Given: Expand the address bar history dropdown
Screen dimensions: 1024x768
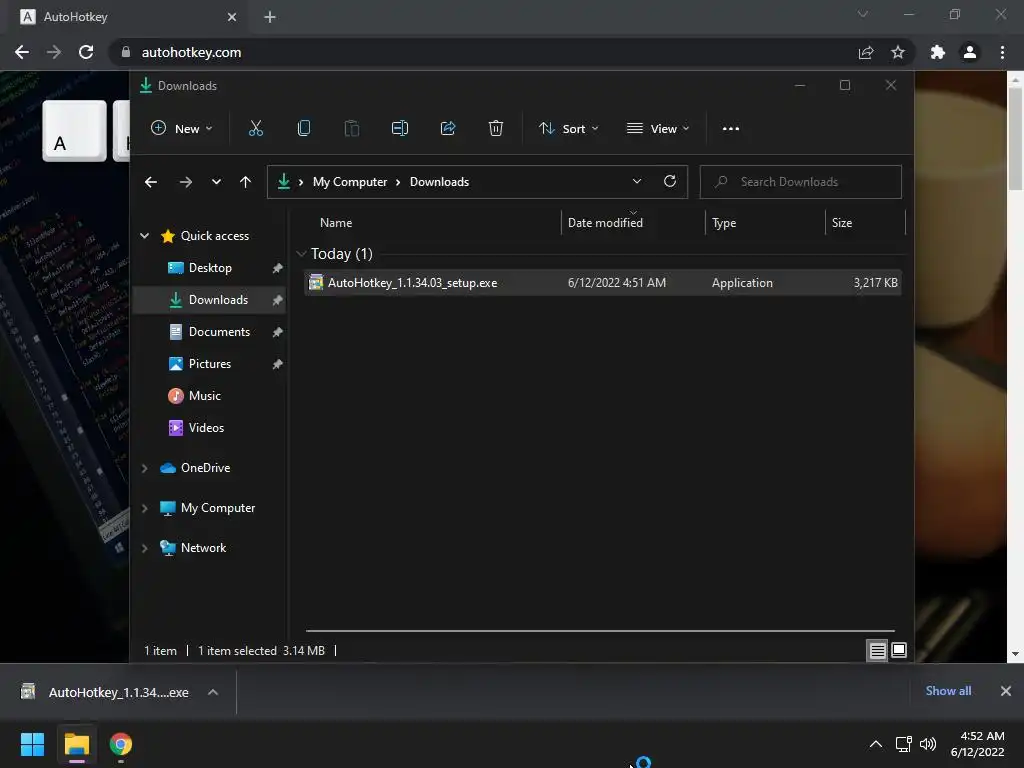Looking at the screenshot, I should [x=637, y=182].
